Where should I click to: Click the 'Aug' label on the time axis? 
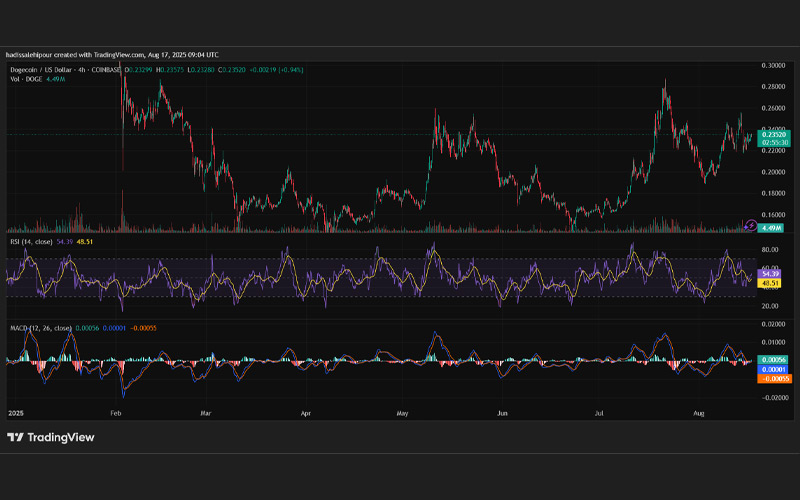click(698, 413)
